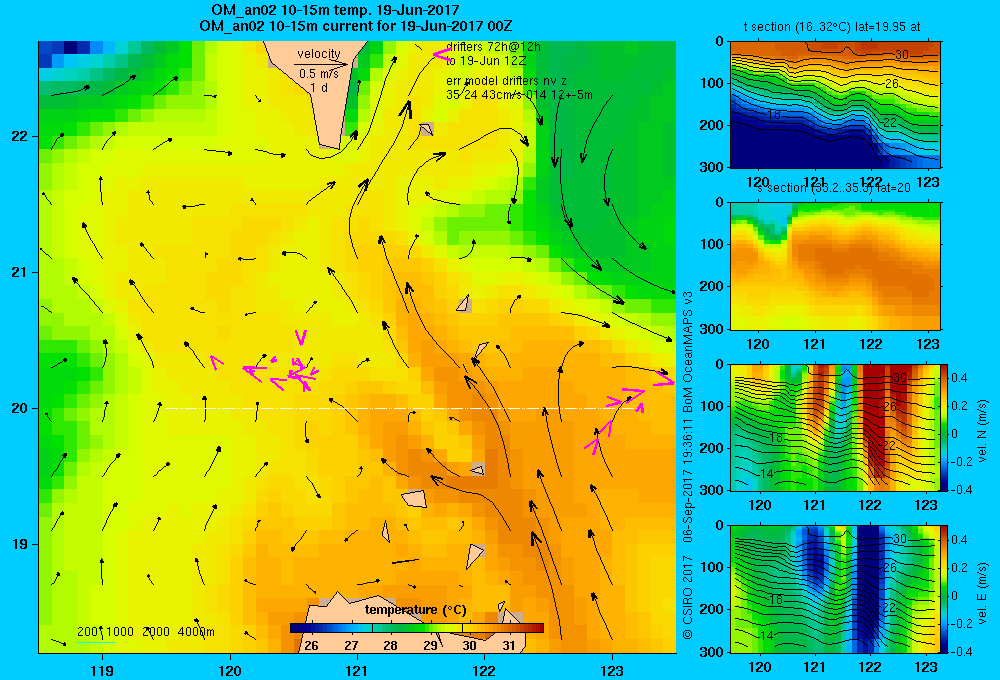This screenshot has width=1000, height=680.
Task: Click the title 'OM_an02 10-15m temp. 19-Jun-2017'
Action: [x=335, y=10]
